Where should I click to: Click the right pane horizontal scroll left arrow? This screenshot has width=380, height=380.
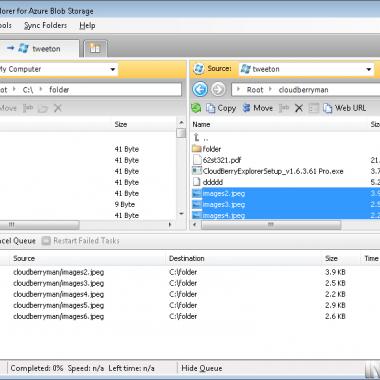(x=195, y=225)
